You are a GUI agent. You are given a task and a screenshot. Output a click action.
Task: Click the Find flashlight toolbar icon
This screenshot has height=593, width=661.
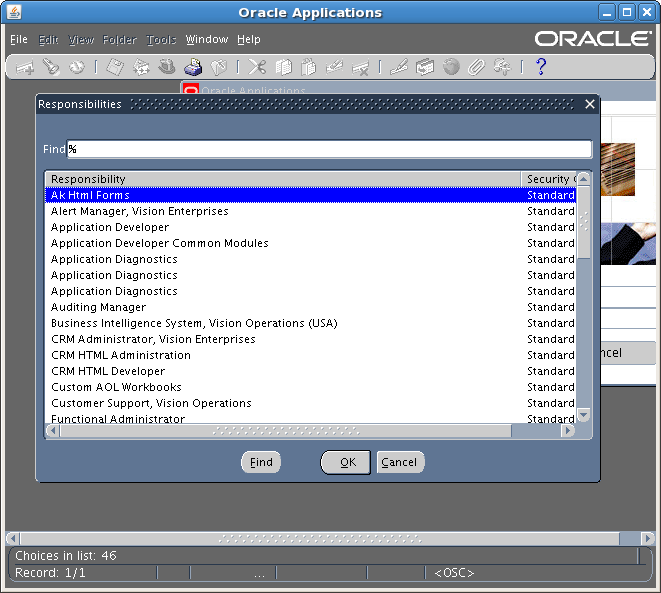pos(51,67)
